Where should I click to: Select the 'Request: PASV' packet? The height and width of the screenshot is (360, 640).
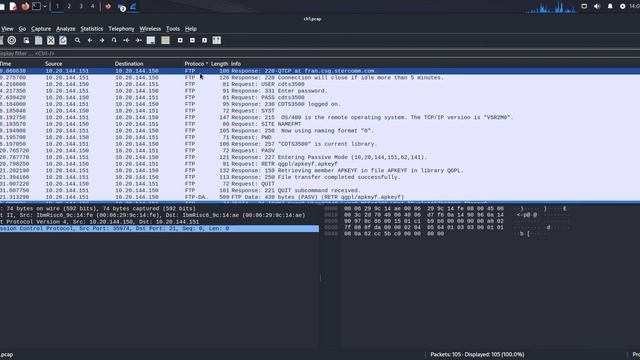pos(320,151)
